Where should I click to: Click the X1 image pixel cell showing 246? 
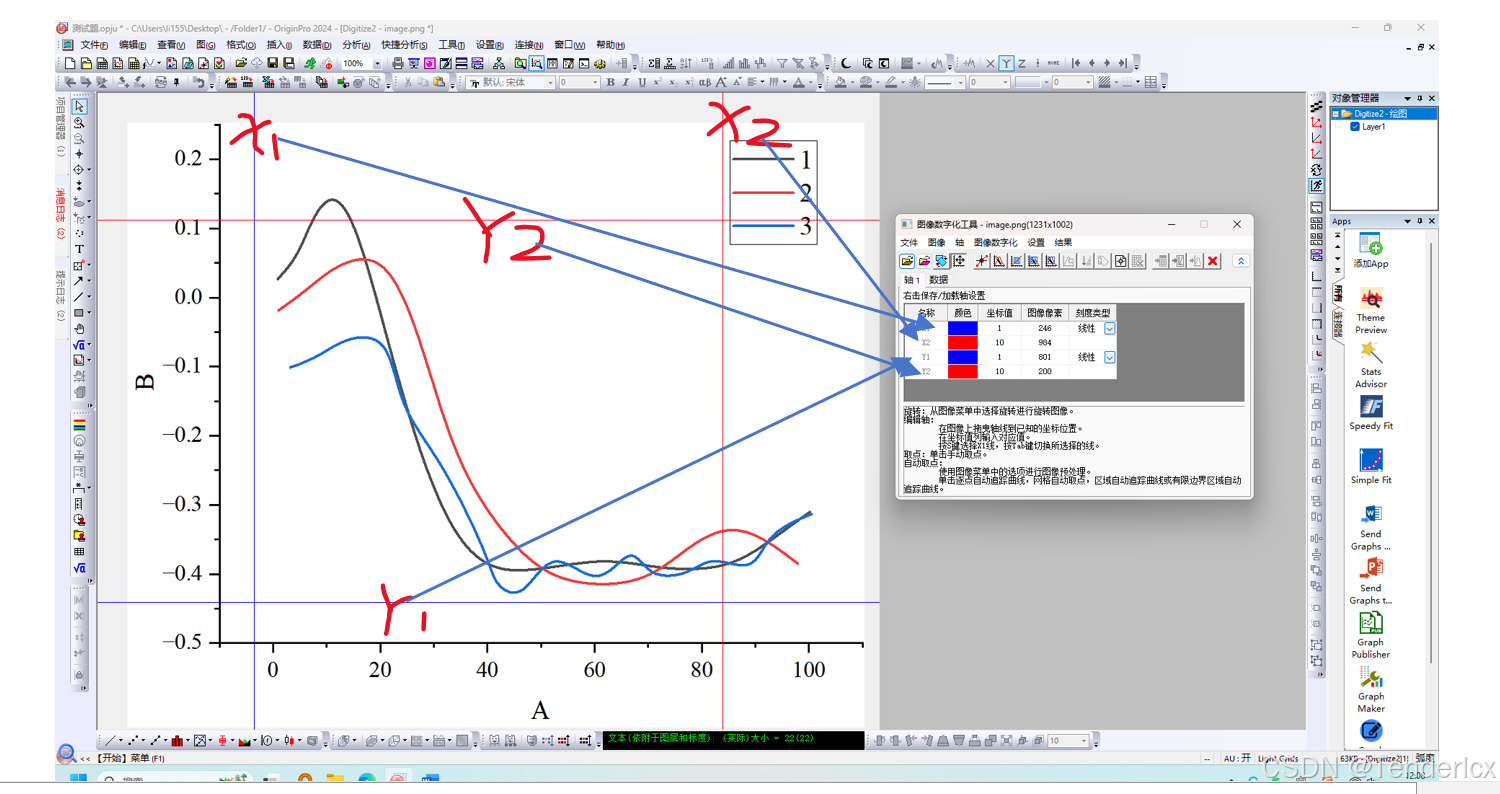(x=1044, y=328)
